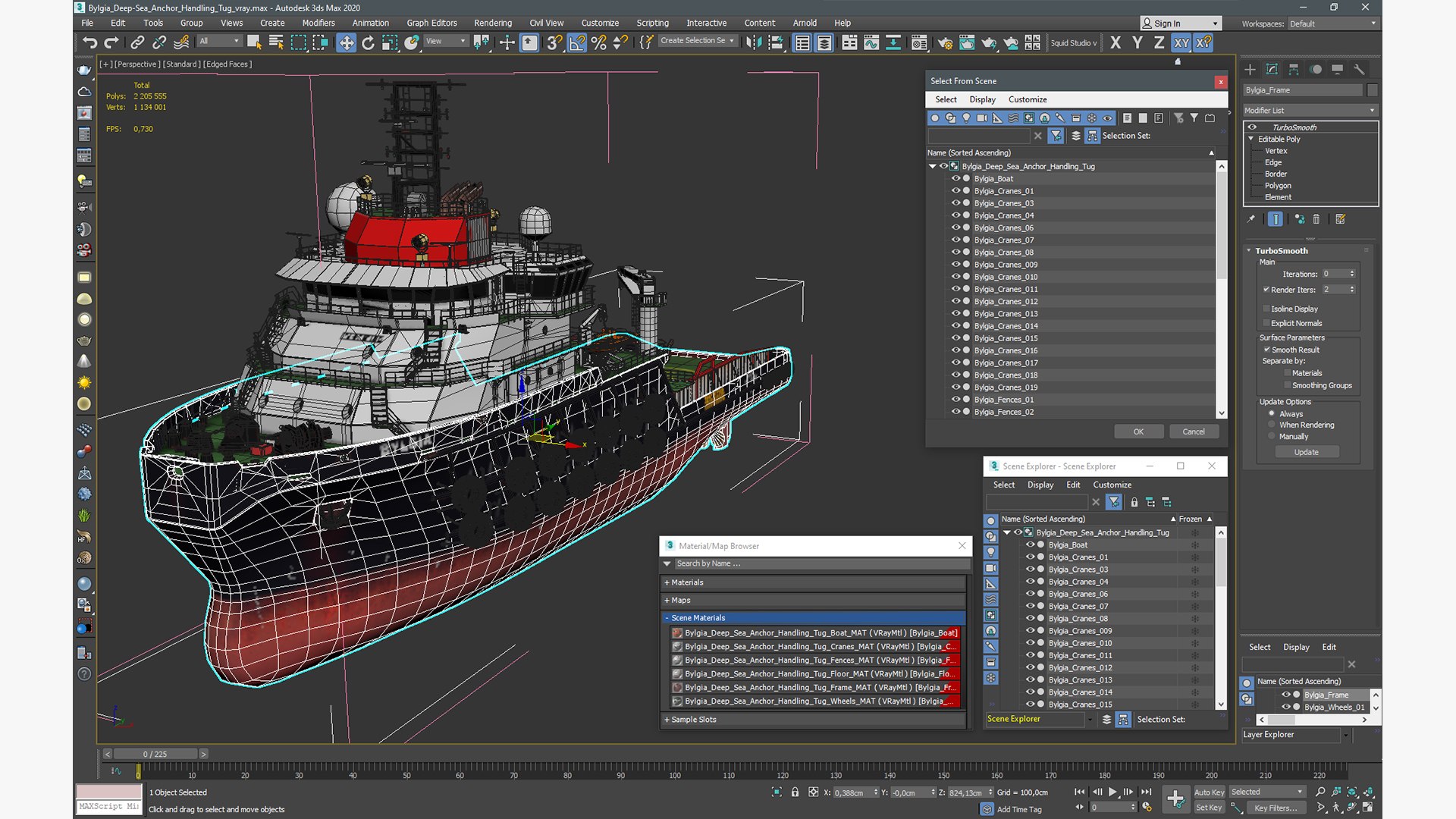The height and width of the screenshot is (819, 1456).
Task: Uncheck Smooth Result checkbox
Action: coord(1266,350)
